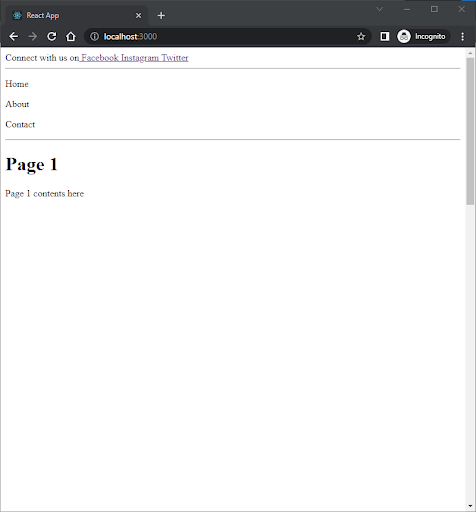
Task: Go to Contact in the navigation
Action: pyautogui.click(x=20, y=125)
